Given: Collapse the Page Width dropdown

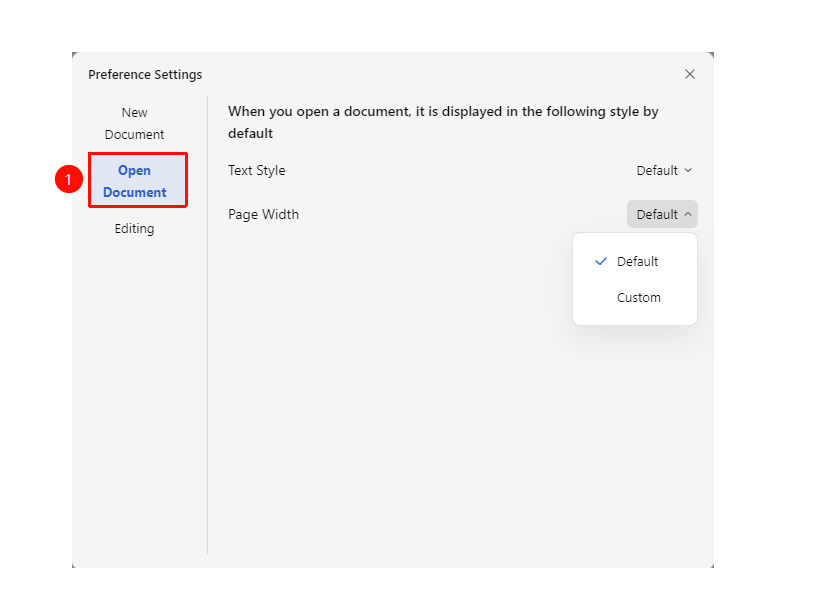Looking at the screenshot, I should [662, 214].
